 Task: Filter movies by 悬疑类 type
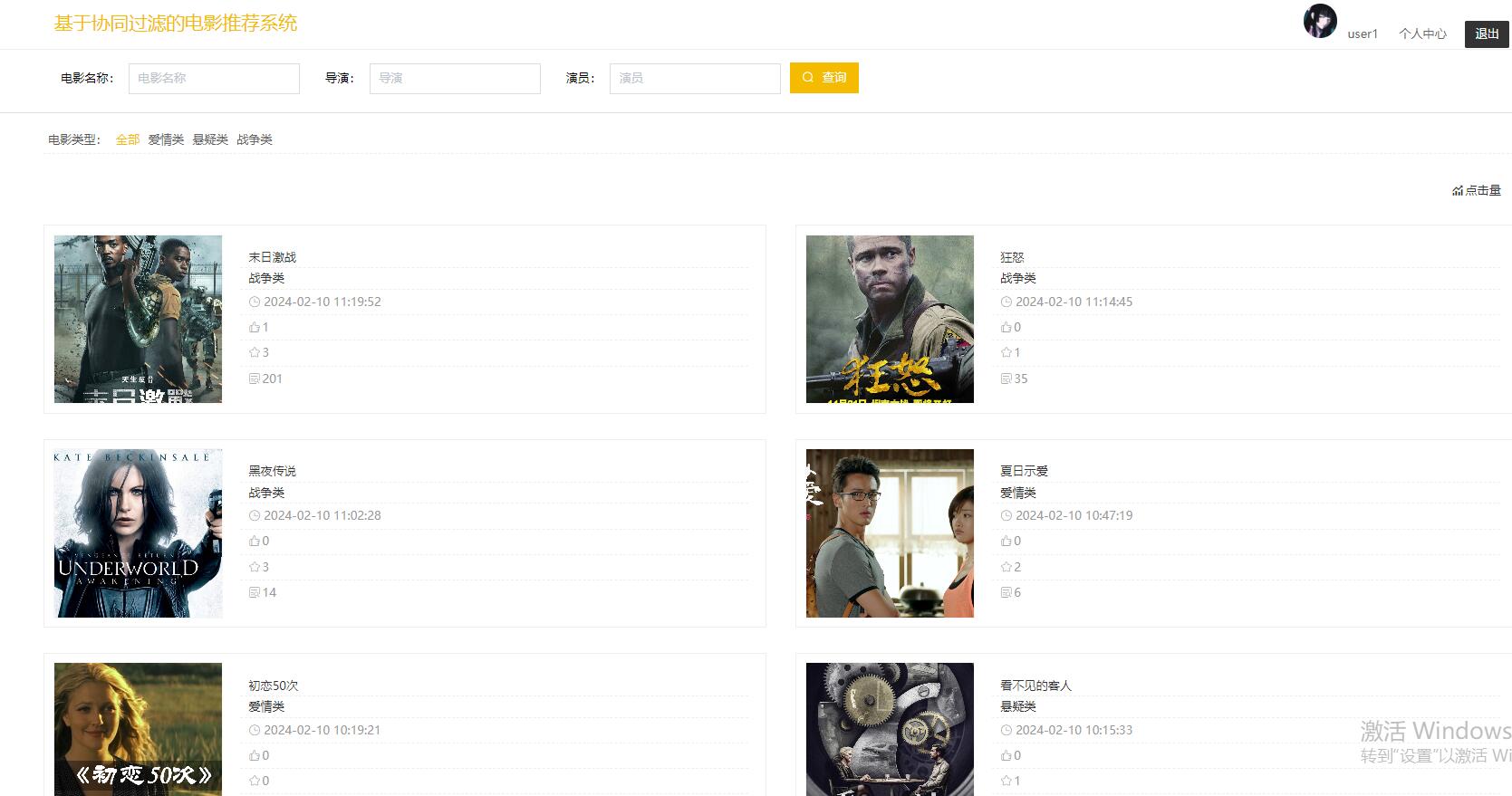210,139
